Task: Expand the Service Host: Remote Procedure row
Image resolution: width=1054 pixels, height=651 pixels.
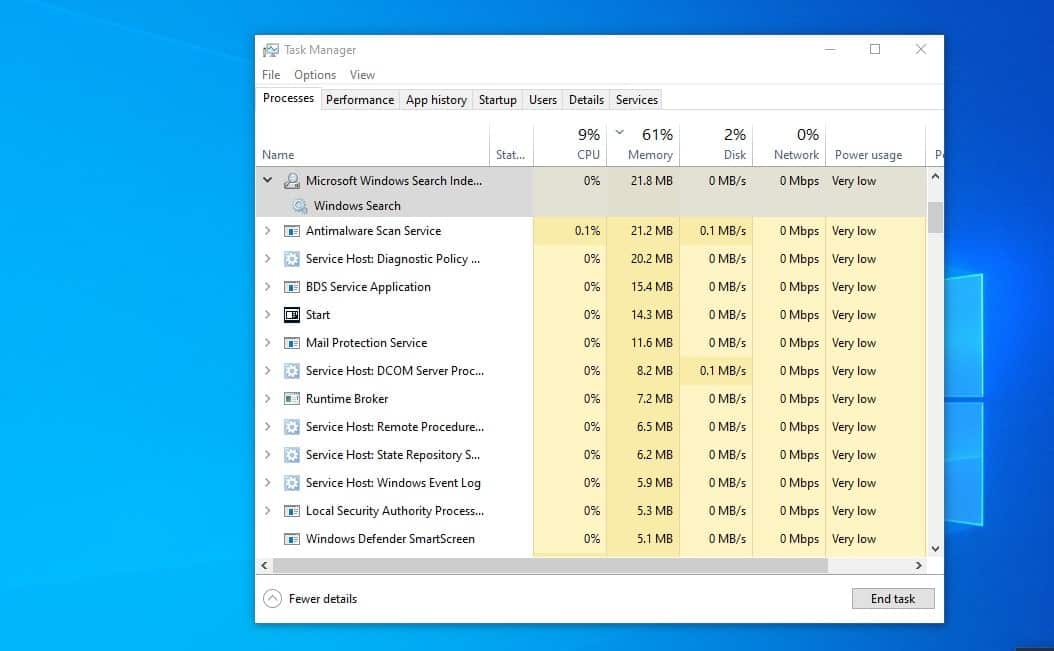Action: 268,427
